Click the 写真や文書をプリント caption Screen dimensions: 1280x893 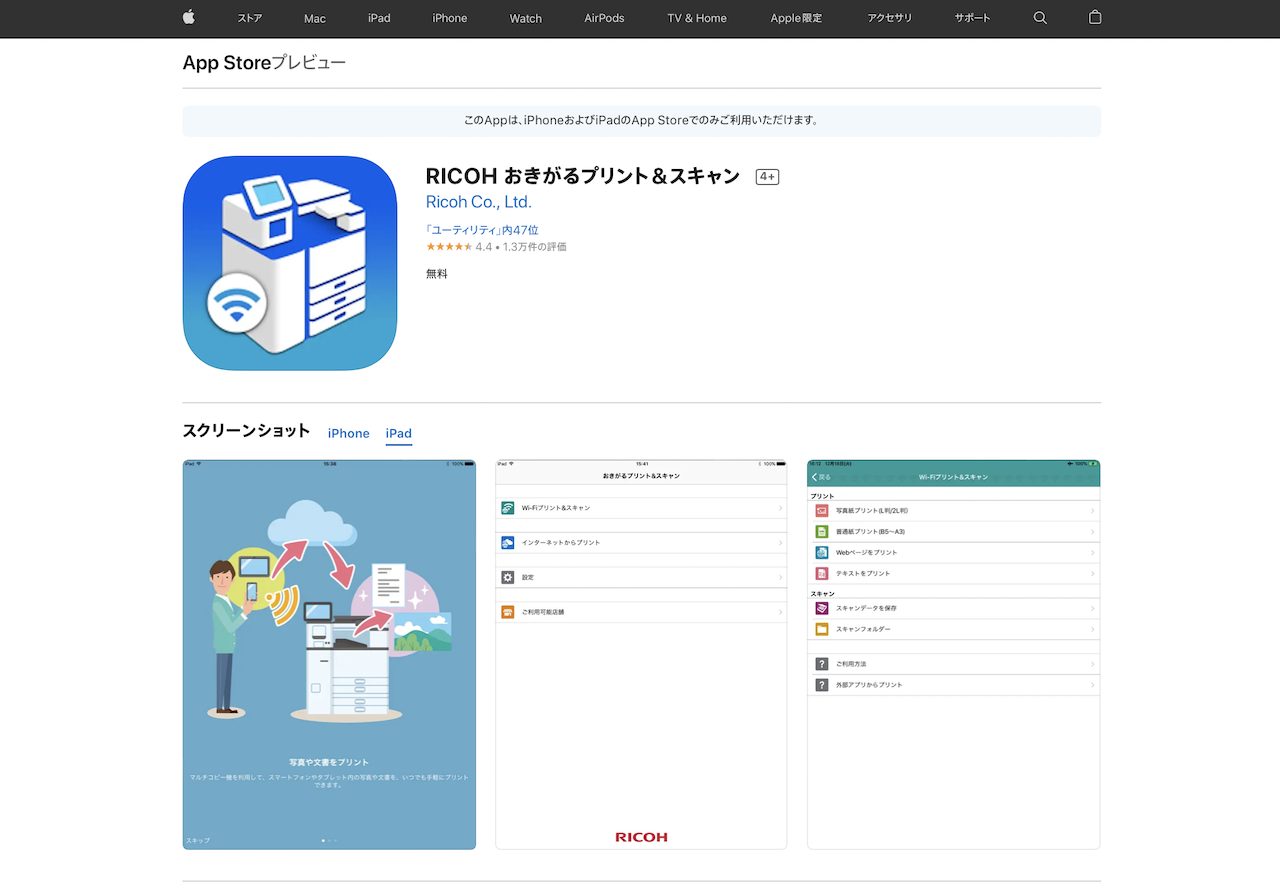(329, 762)
